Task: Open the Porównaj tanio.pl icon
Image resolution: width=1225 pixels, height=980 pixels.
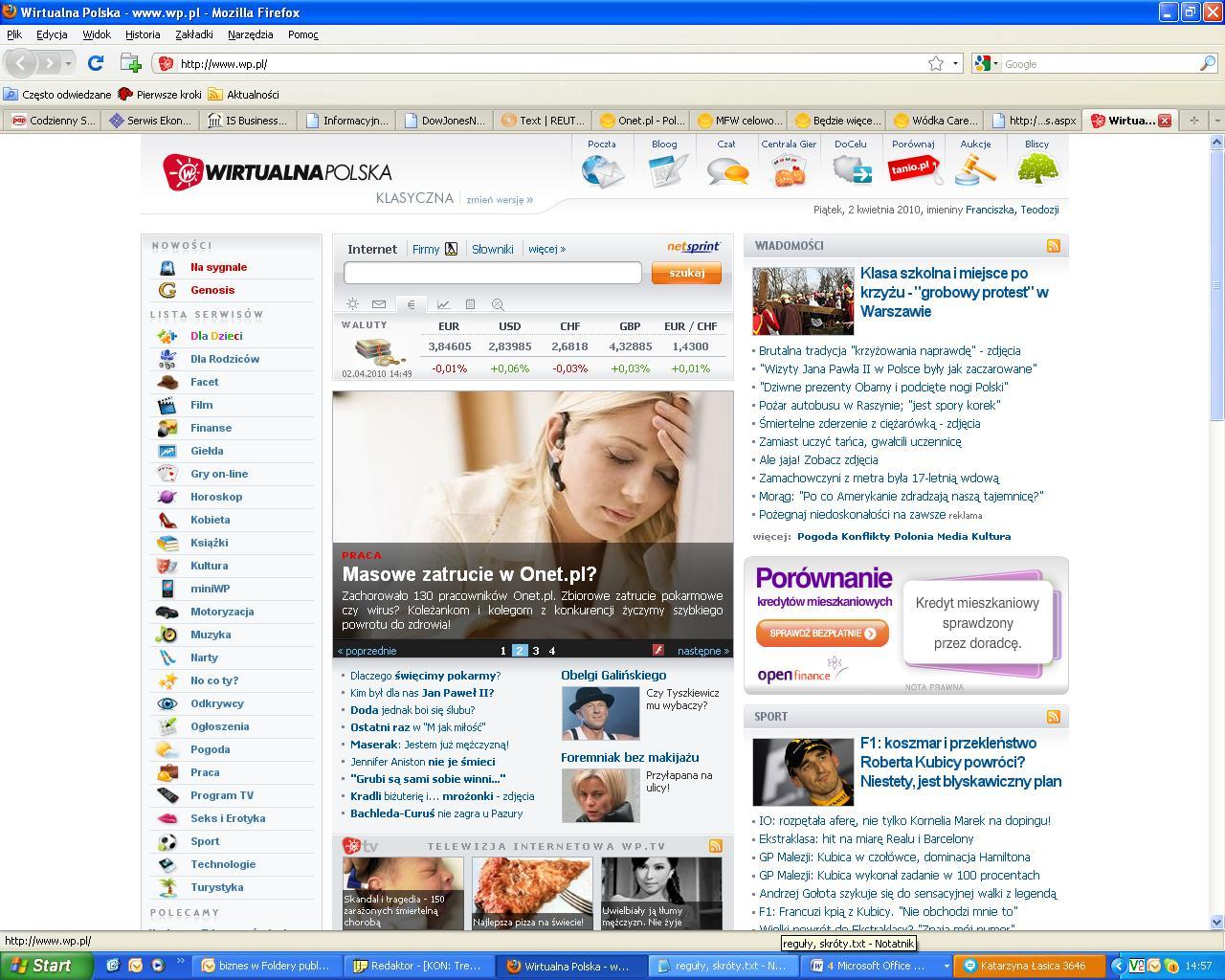Action: tap(913, 169)
